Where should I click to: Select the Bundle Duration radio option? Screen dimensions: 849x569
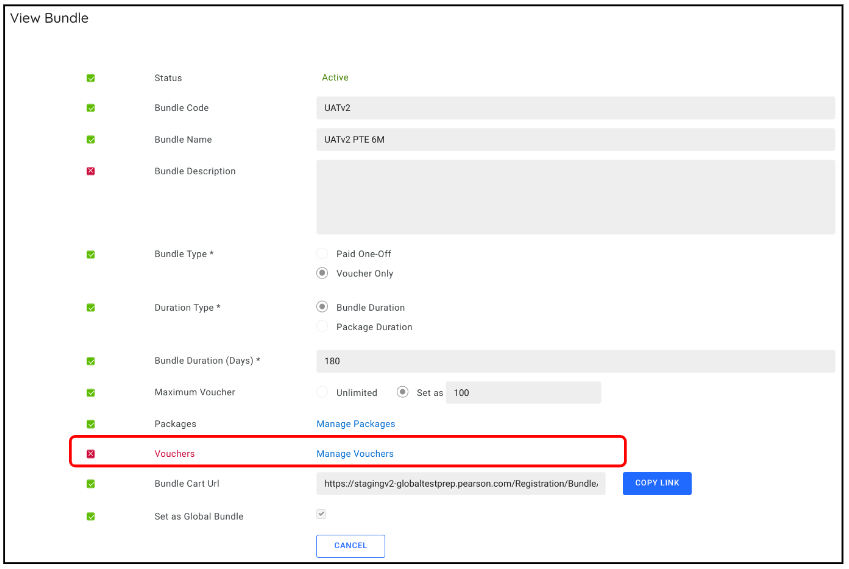[x=322, y=307]
